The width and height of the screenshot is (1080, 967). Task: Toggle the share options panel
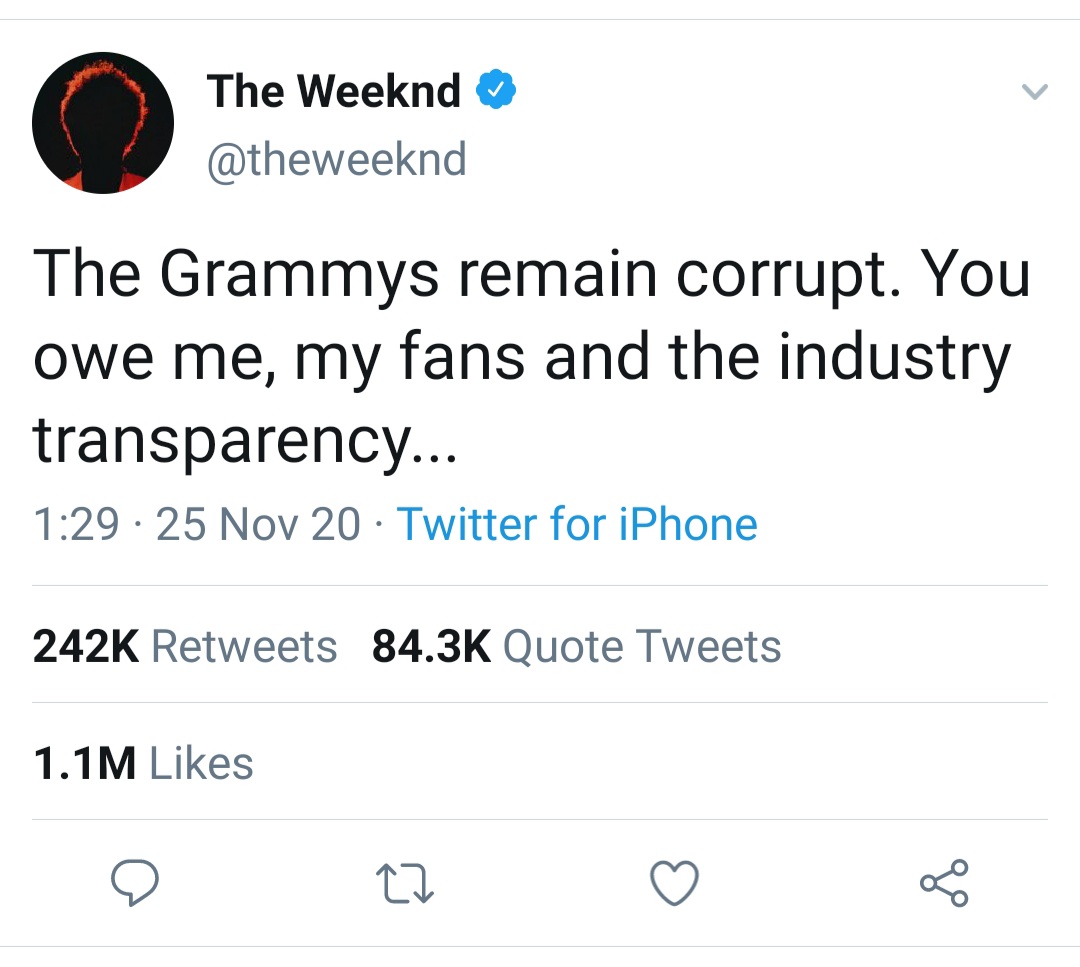click(x=943, y=883)
